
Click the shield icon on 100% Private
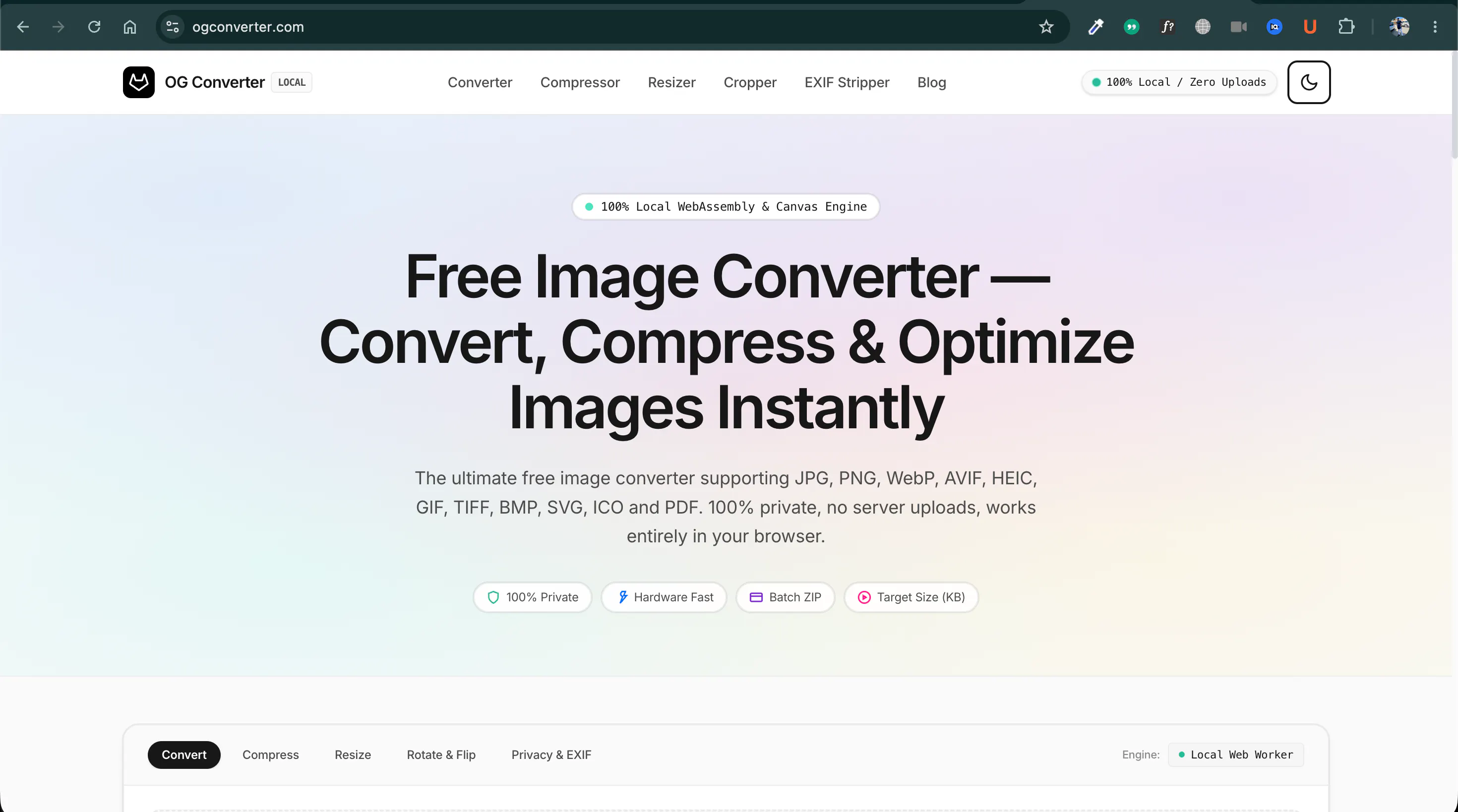pyautogui.click(x=493, y=597)
